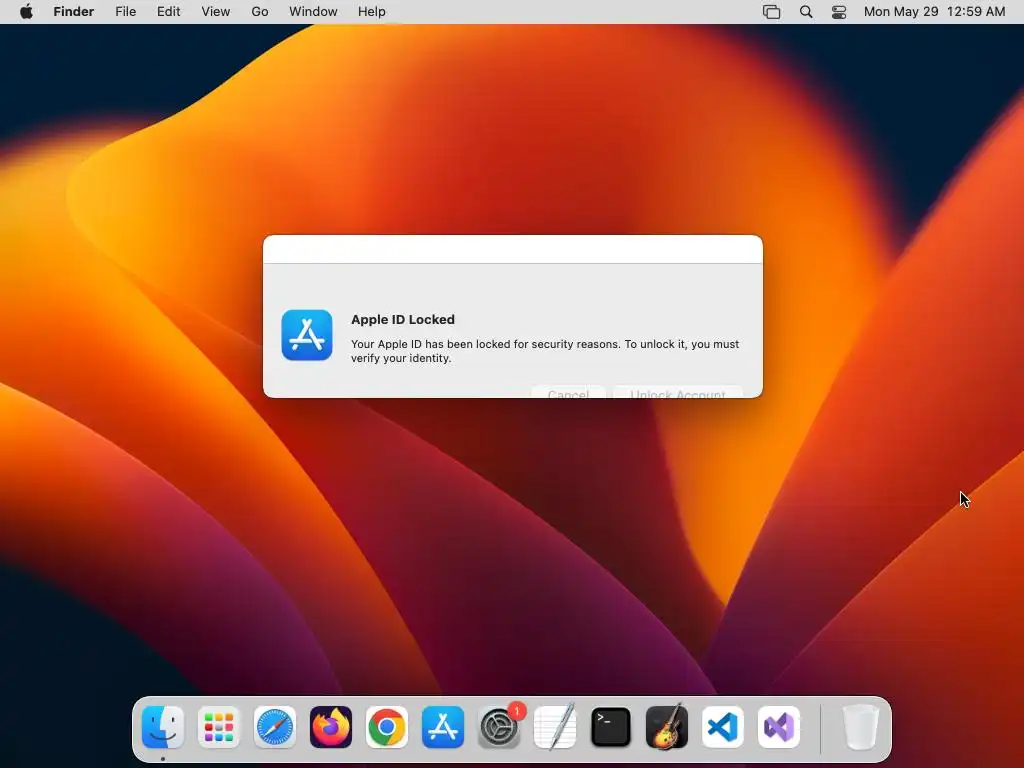1024x768 pixels.
Task: Open the Help menu
Action: [x=372, y=12]
